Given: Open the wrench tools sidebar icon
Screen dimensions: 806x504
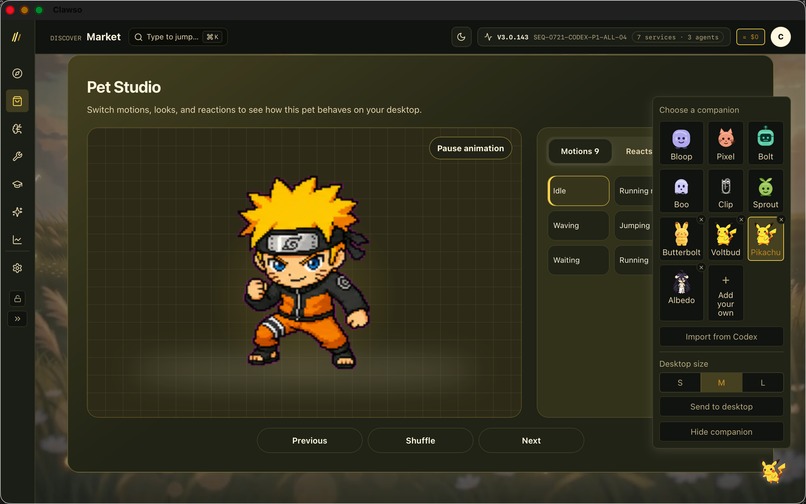Looking at the screenshot, I should [17, 156].
